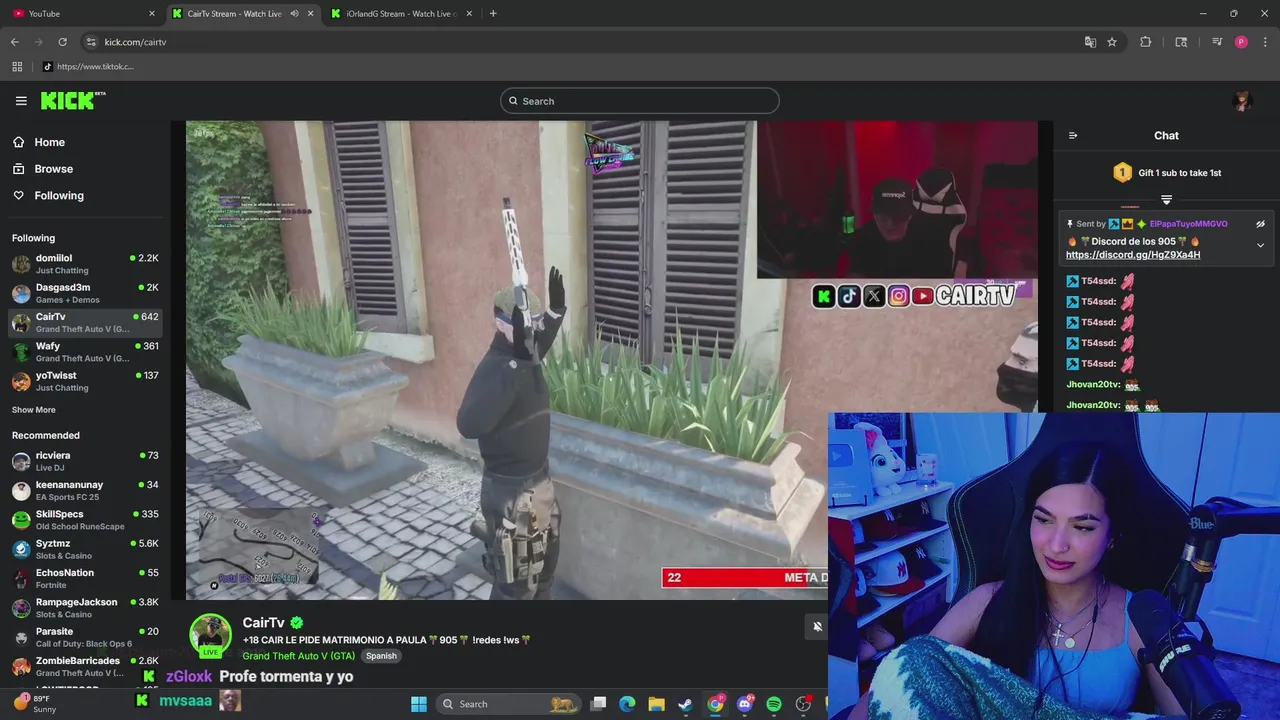Open File Explorer from the taskbar
The width and height of the screenshot is (1280, 720).
656,704
